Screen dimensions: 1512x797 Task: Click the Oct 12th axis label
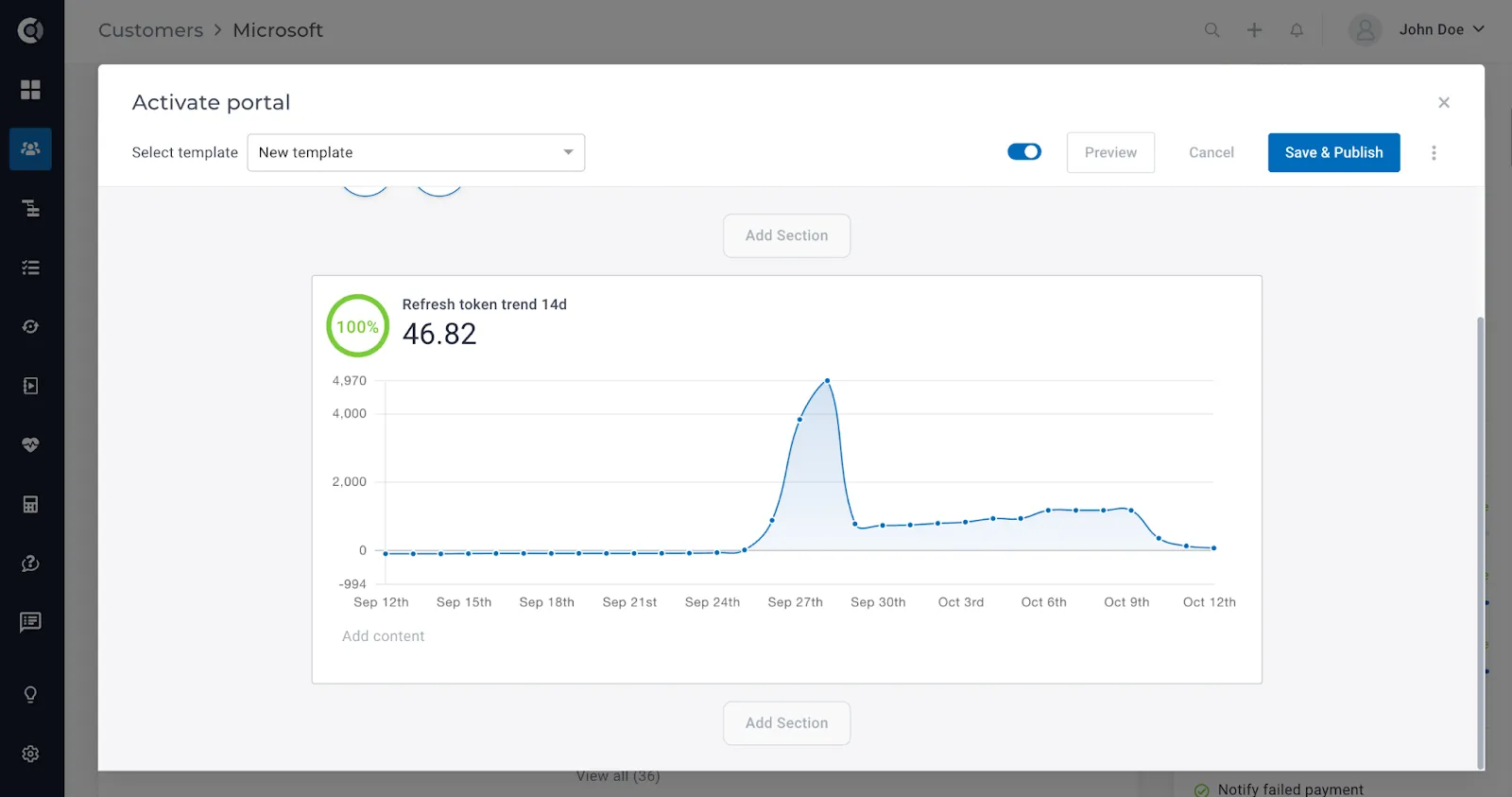[x=1209, y=602]
